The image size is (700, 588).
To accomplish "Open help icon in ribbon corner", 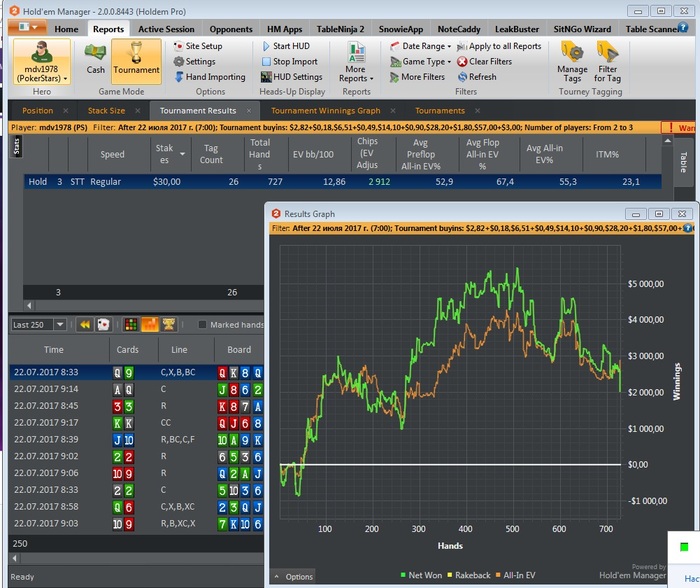I will 683,27.
